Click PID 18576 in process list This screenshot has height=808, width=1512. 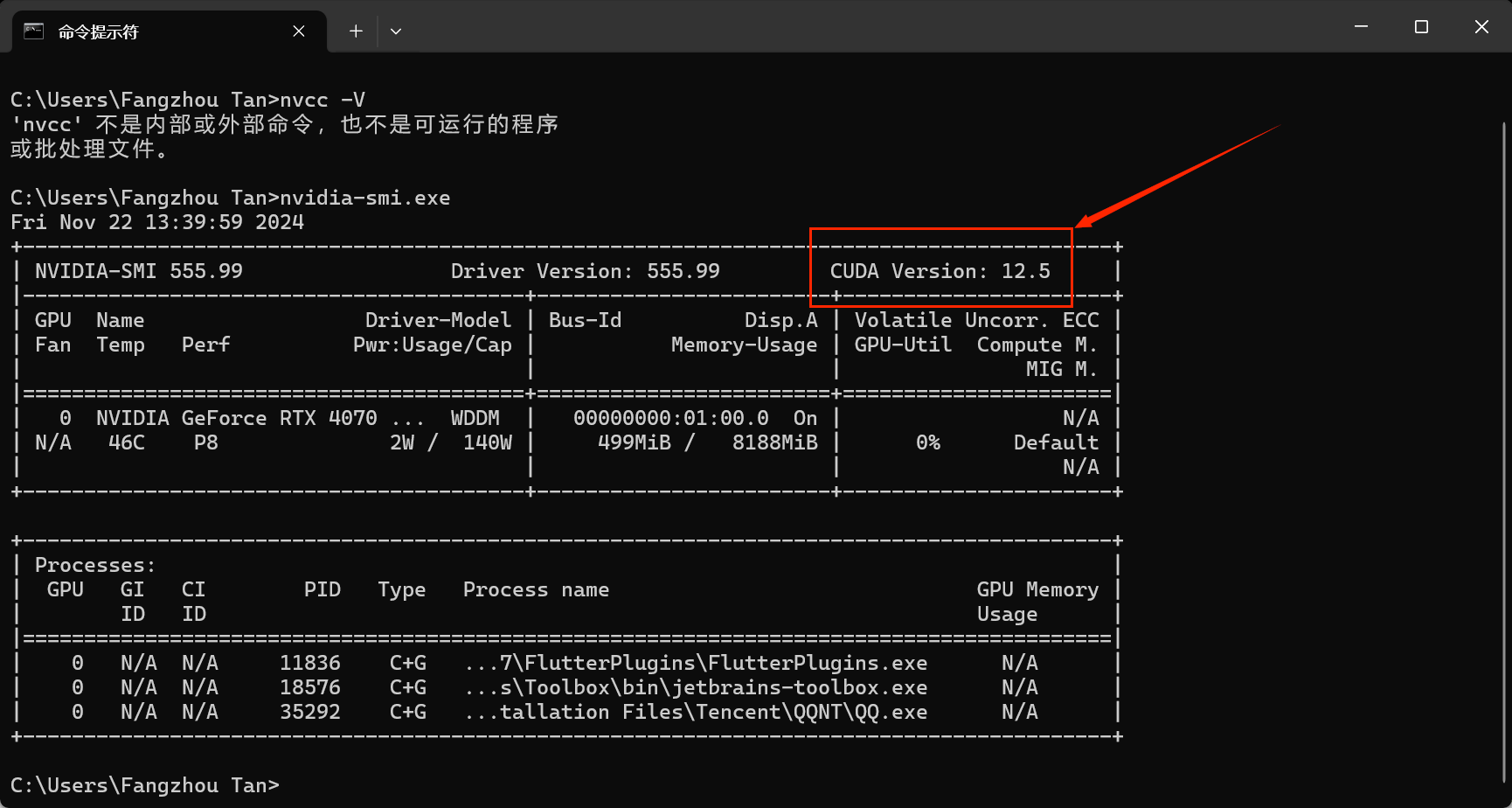click(x=310, y=687)
